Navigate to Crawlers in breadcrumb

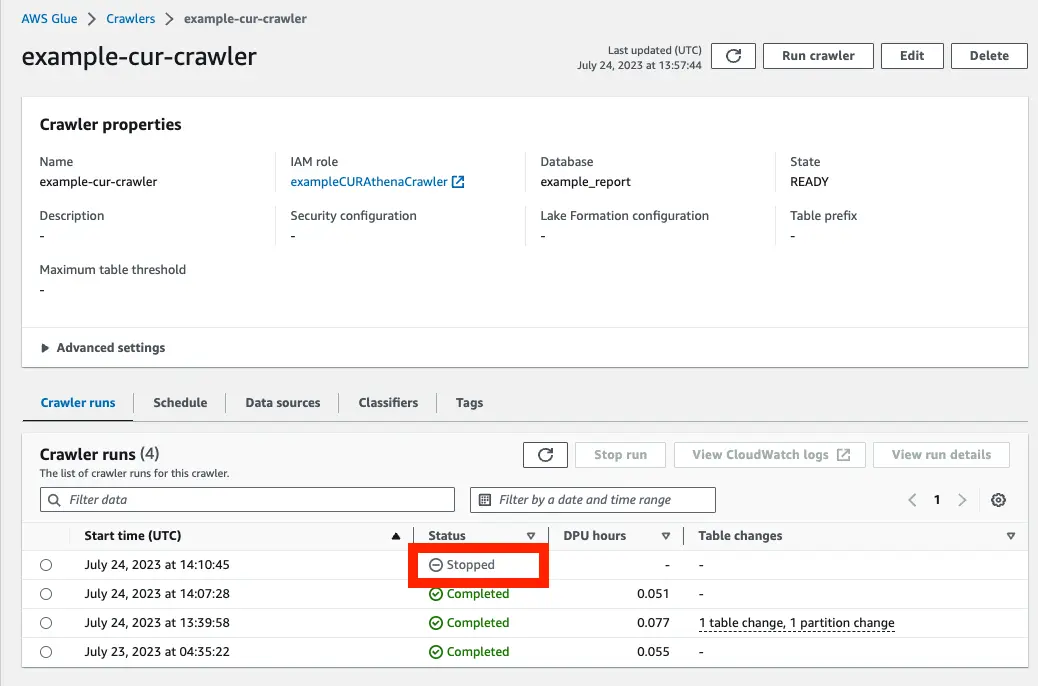click(x=131, y=19)
